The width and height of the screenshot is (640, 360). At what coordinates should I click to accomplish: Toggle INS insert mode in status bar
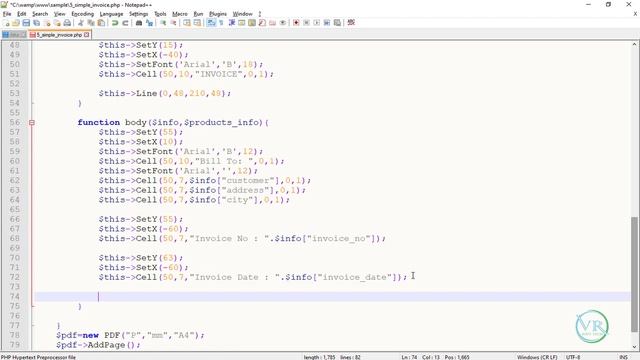pyautogui.click(x=623, y=357)
